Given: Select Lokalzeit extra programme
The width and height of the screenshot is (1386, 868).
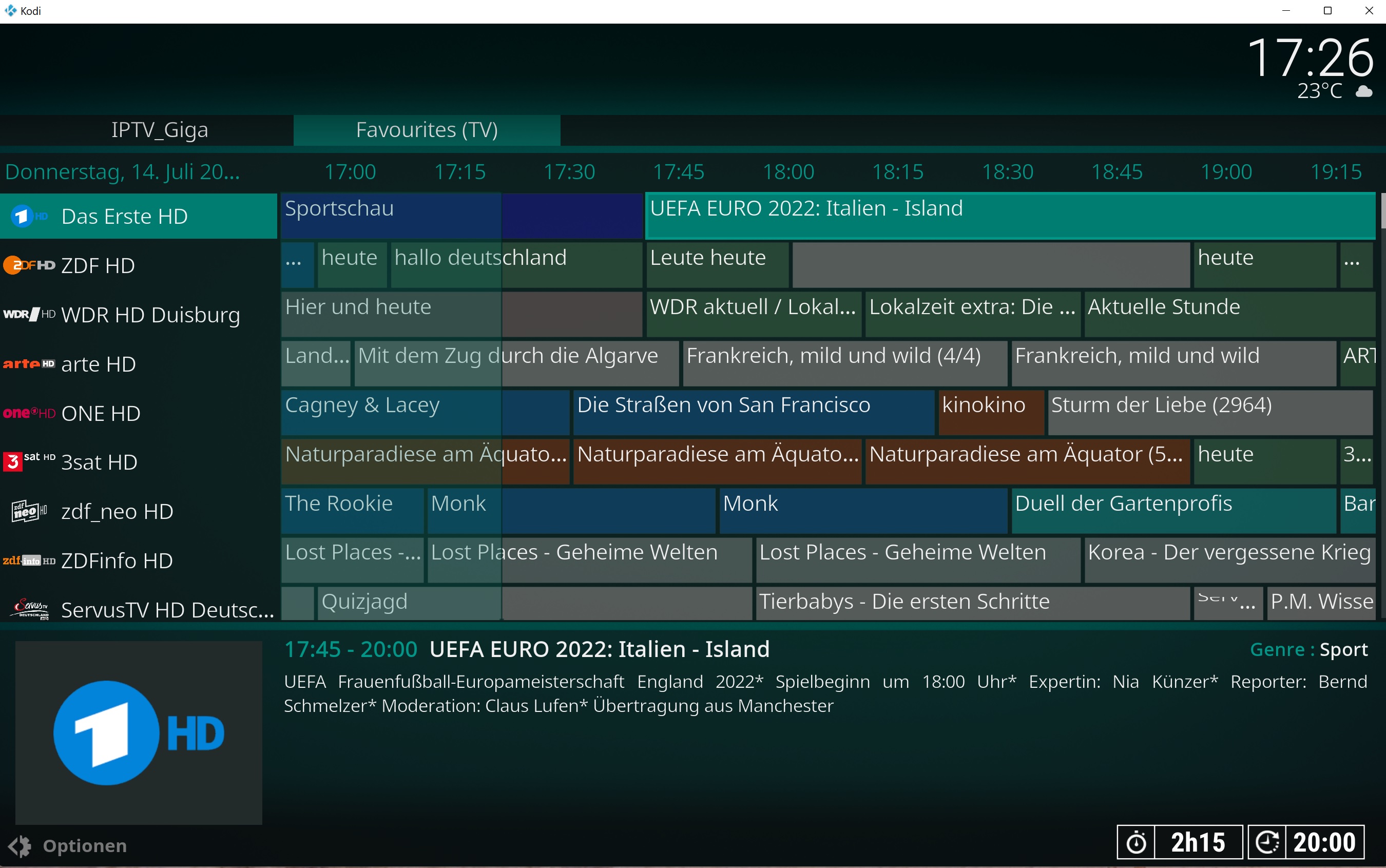Looking at the screenshot, I should tap(973, 314).
